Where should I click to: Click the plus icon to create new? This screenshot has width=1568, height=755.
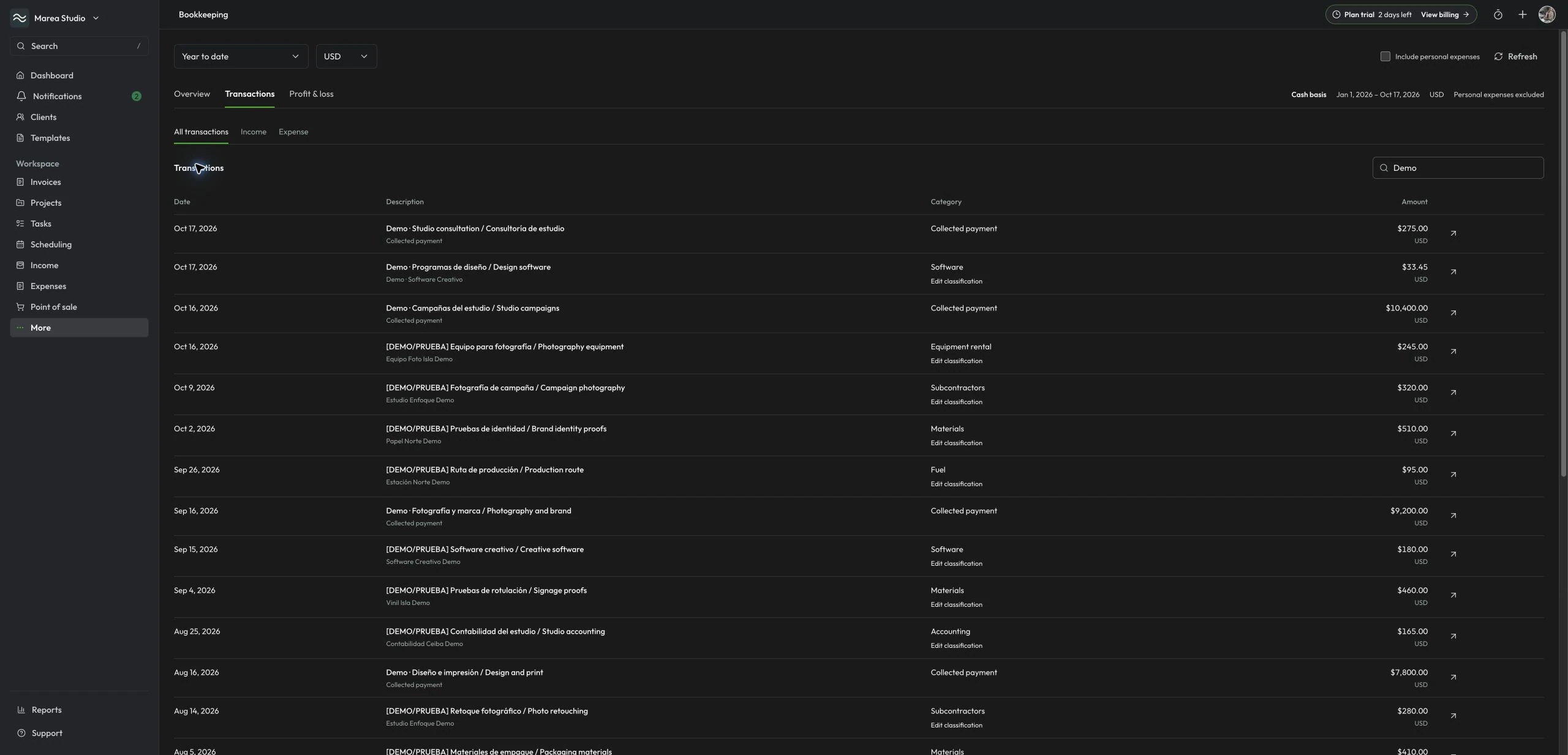pos(1522,15)
